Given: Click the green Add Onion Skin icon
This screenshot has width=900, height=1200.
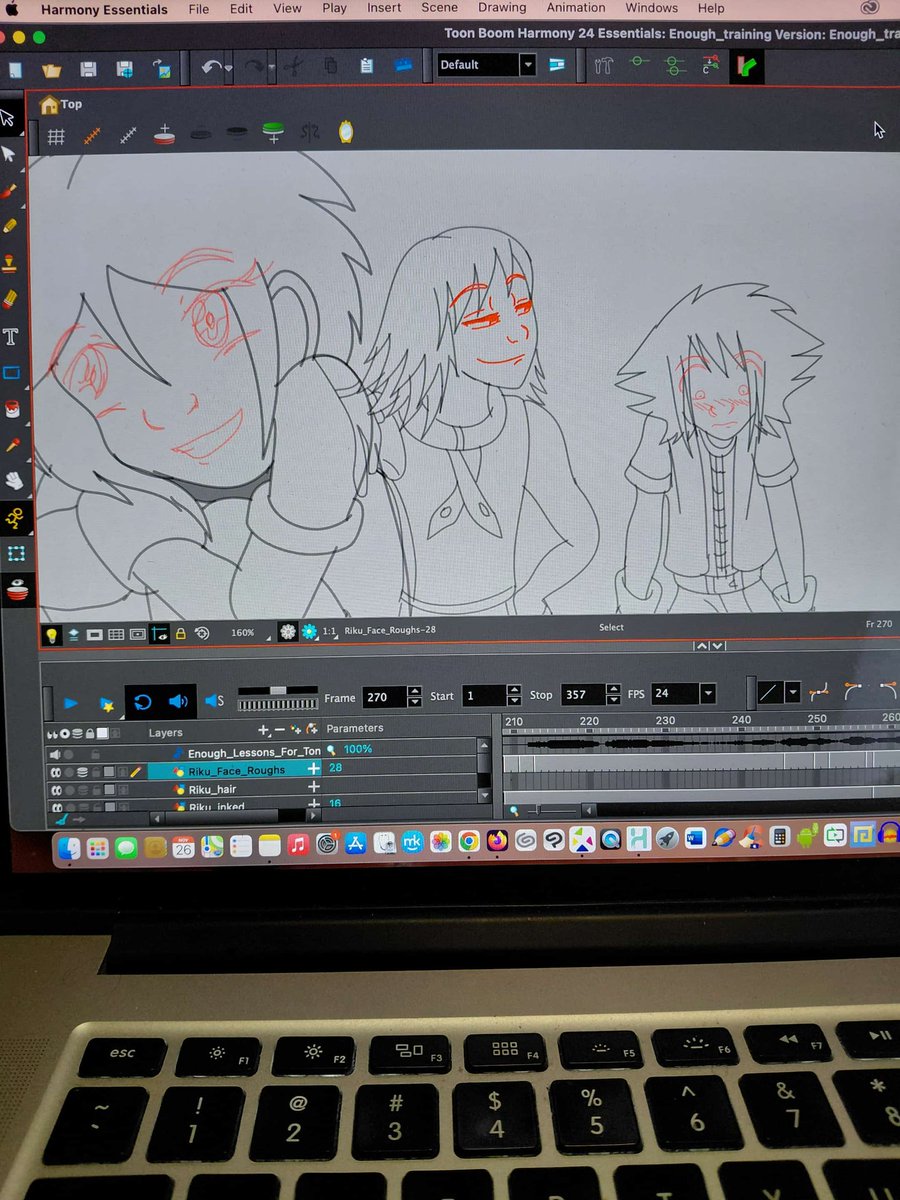Looking at the screenshot, I should (x=272, y=132).
